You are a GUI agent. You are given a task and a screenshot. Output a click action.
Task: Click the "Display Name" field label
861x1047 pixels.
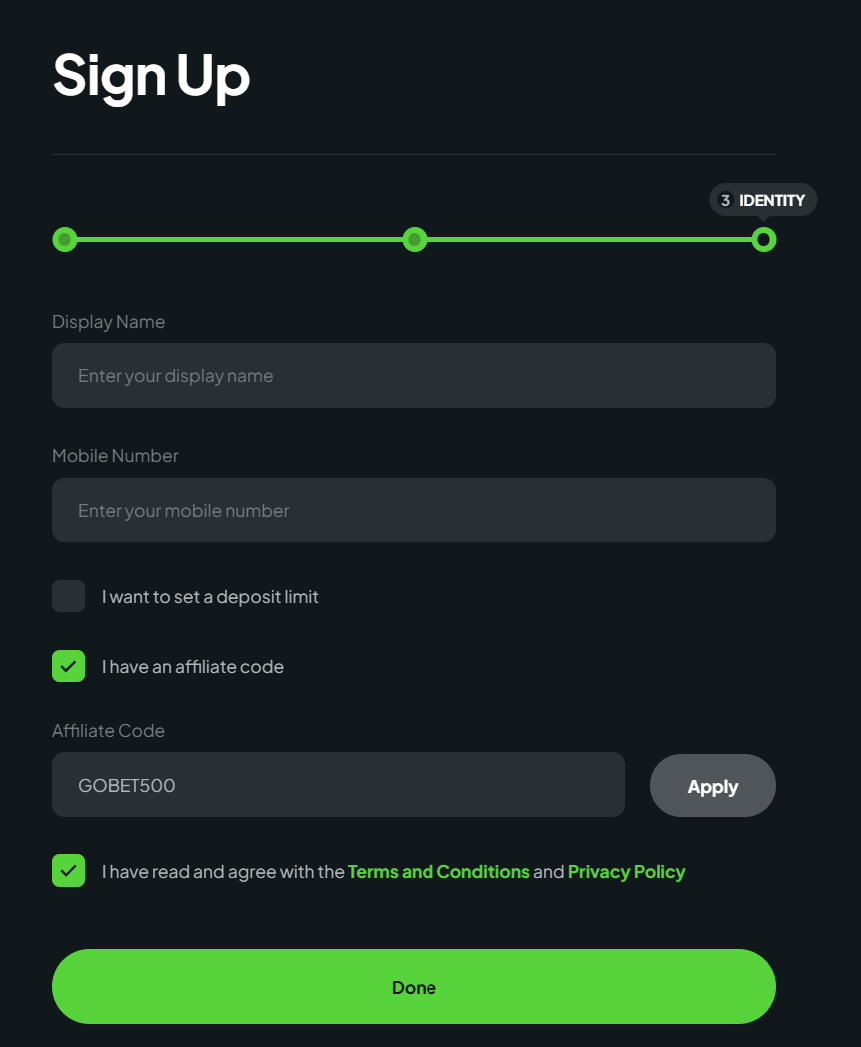[108, 322]
